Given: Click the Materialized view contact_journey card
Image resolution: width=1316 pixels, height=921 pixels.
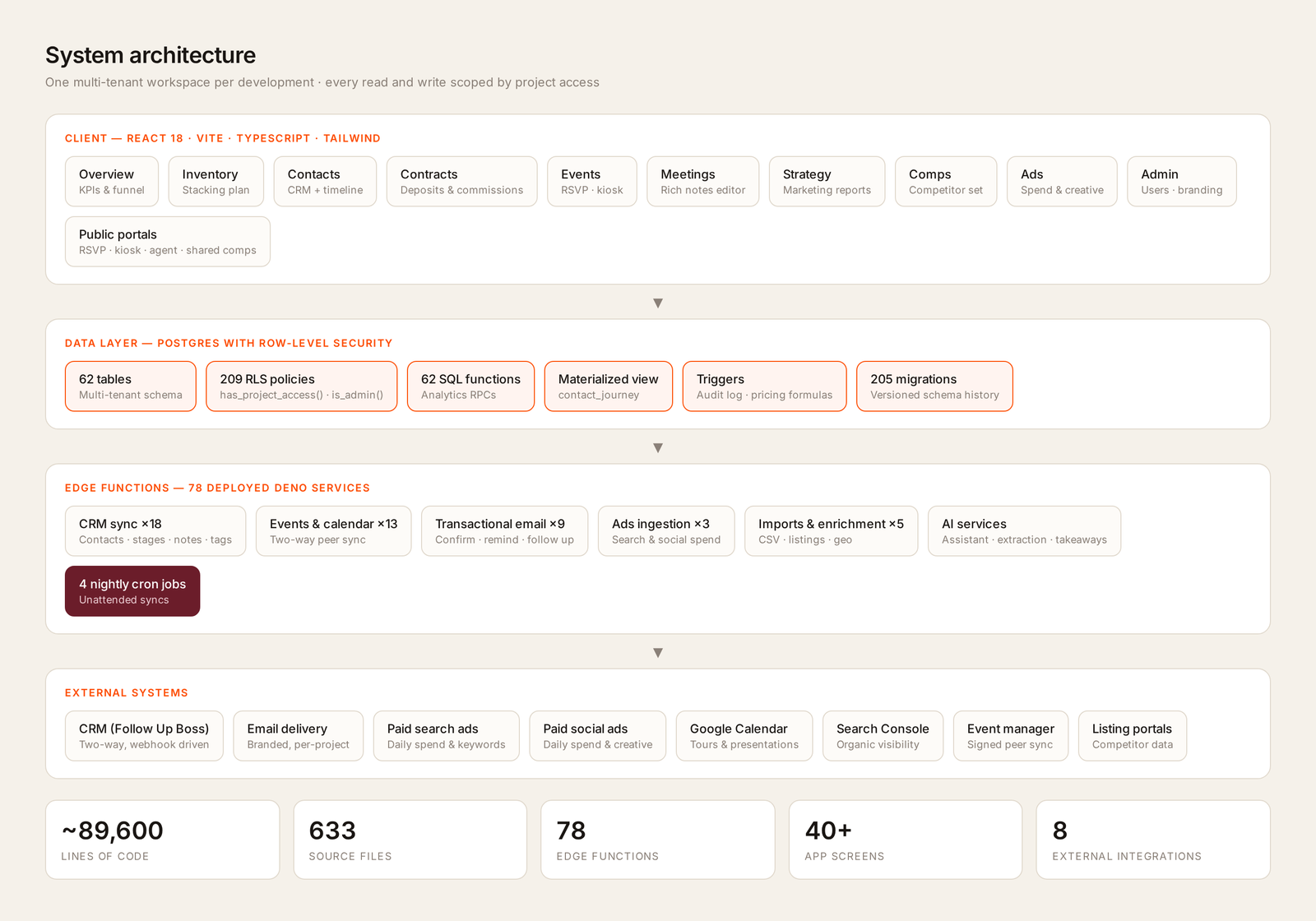Looking at the screenshot, I should [609, 386].
